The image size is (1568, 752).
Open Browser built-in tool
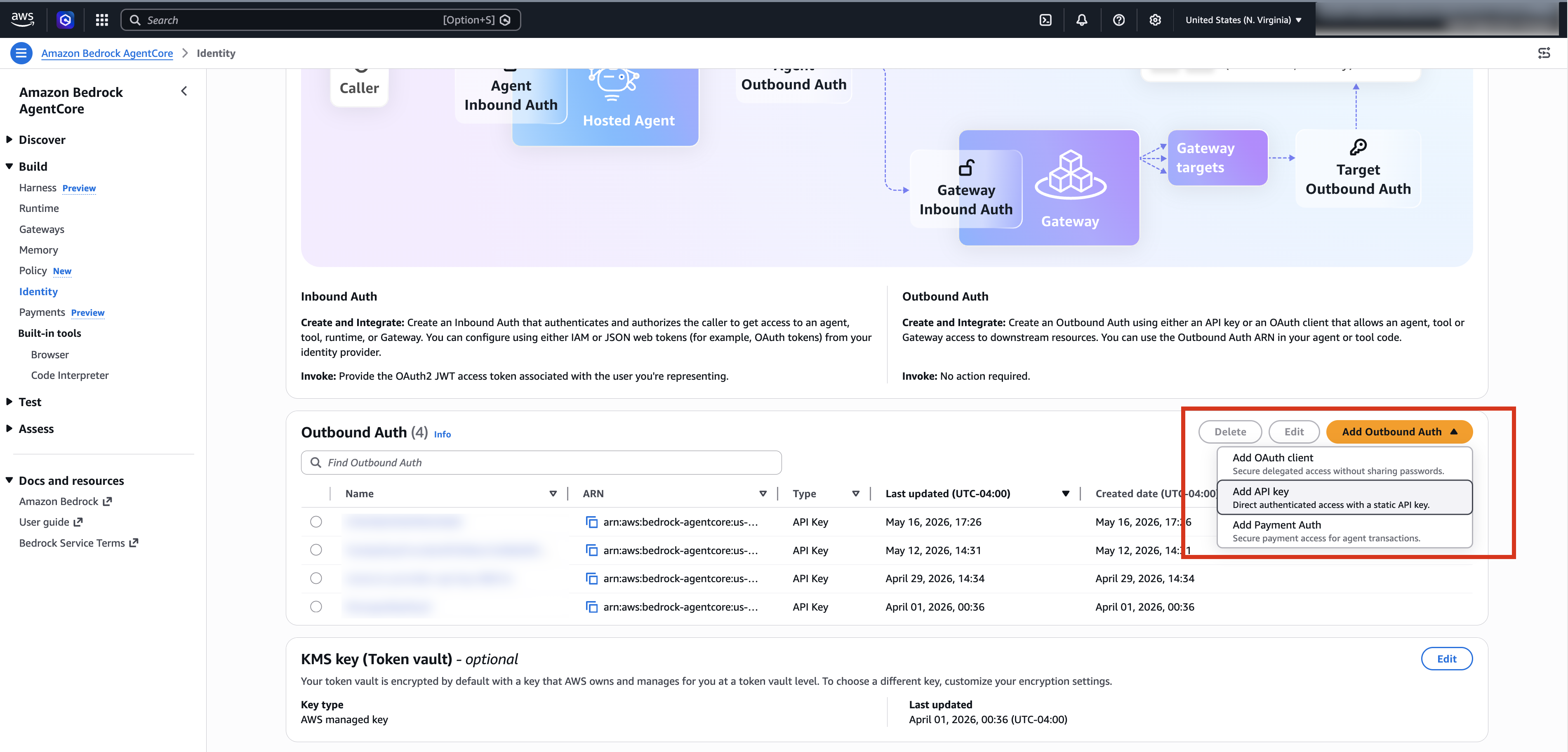(x=50, y=354)
